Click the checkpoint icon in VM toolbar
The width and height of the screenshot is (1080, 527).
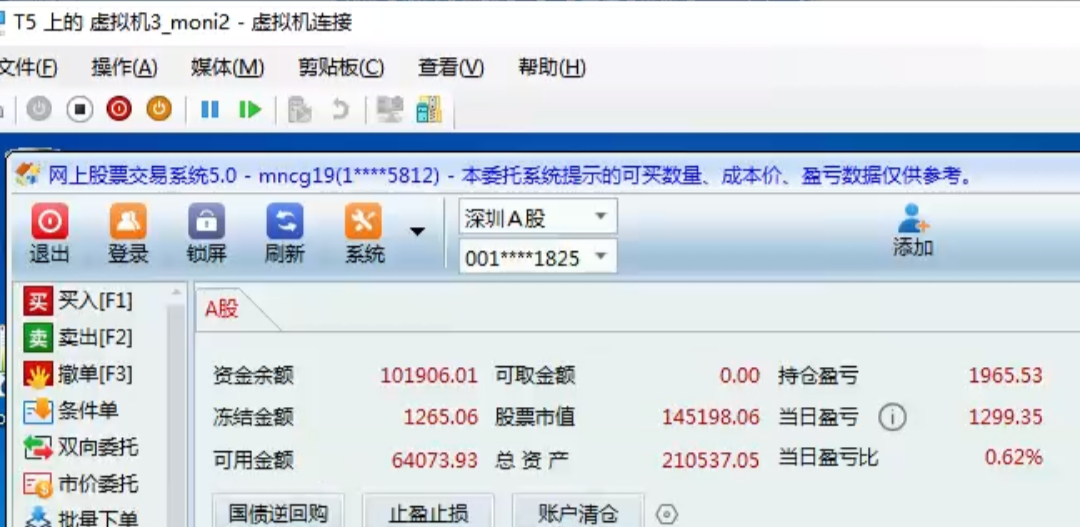(300, 109)
